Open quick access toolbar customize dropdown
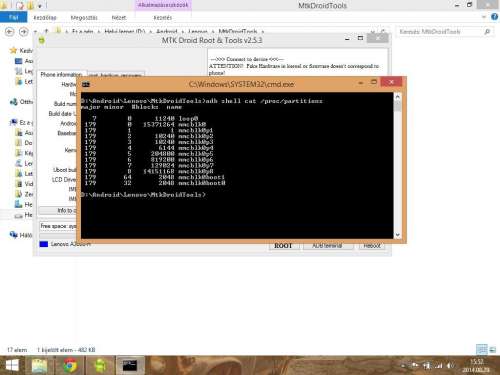The height and width of the screenshot is (375, 500). 40,6
